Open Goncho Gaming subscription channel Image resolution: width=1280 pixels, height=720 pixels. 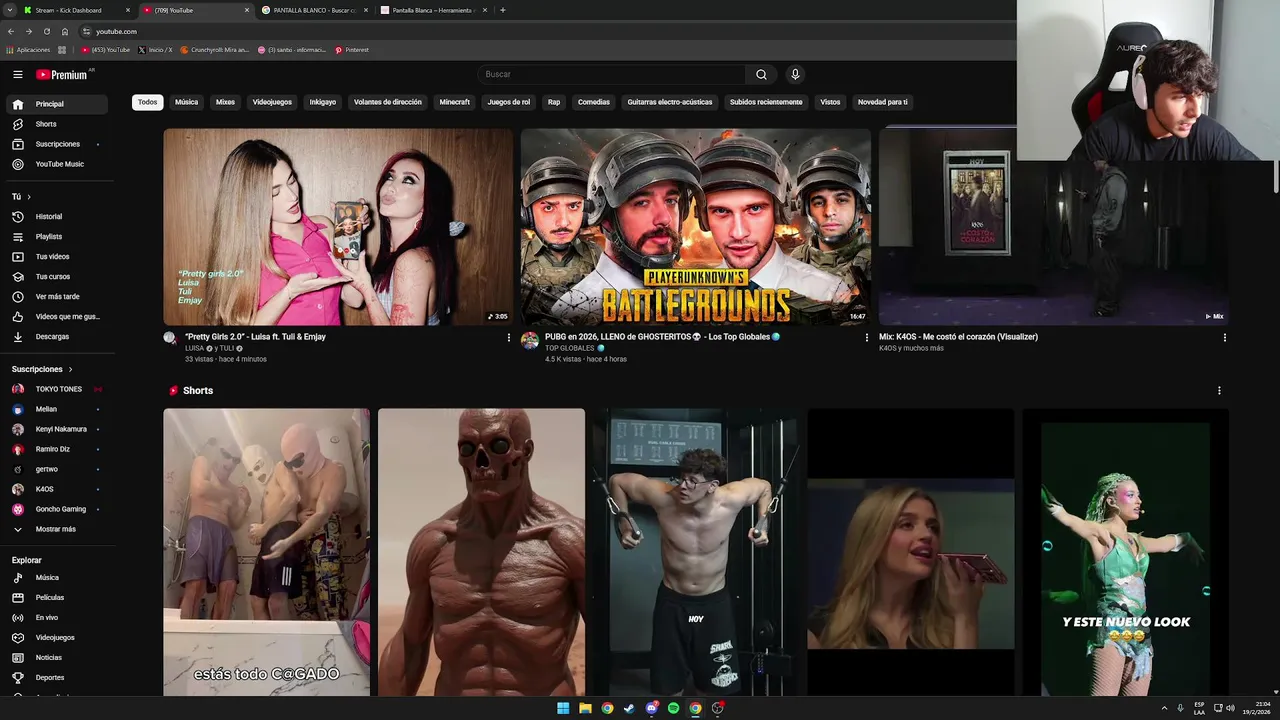pos(56,509)
